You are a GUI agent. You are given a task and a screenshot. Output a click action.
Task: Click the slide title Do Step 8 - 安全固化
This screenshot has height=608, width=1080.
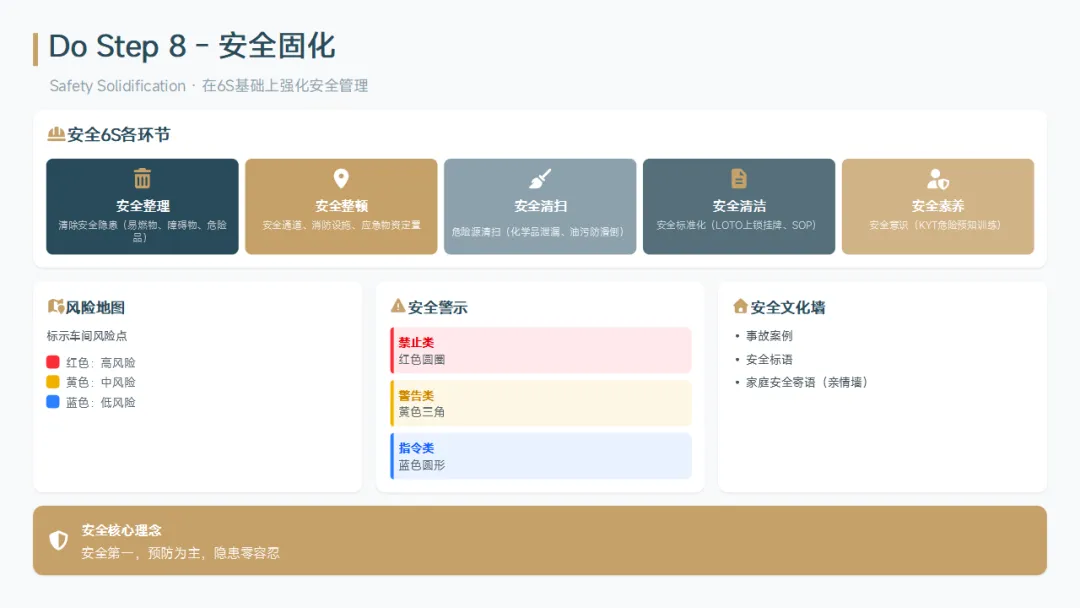click(191, 47)
